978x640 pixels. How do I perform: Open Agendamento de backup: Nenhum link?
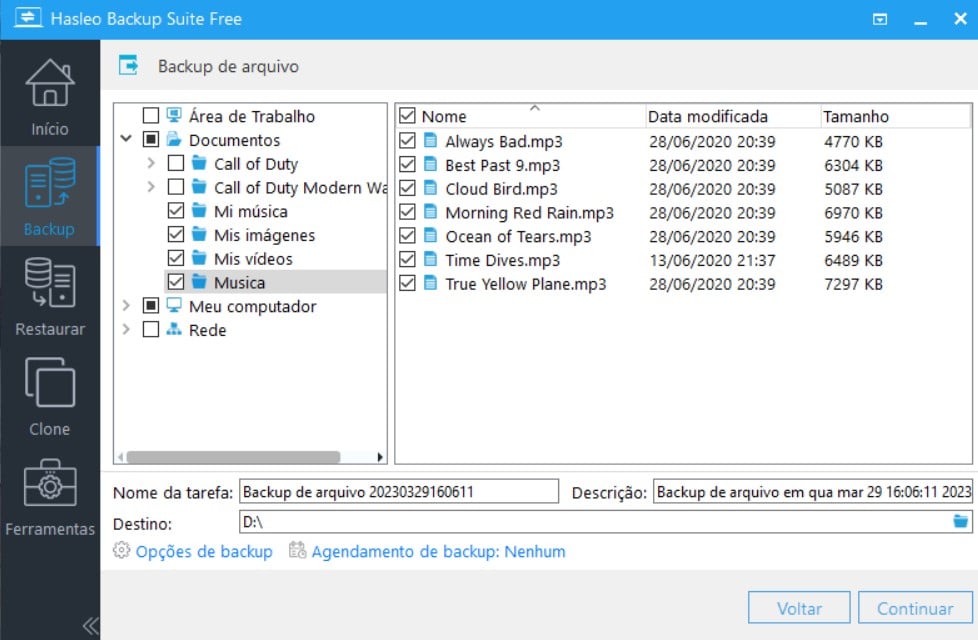(438, 551)
